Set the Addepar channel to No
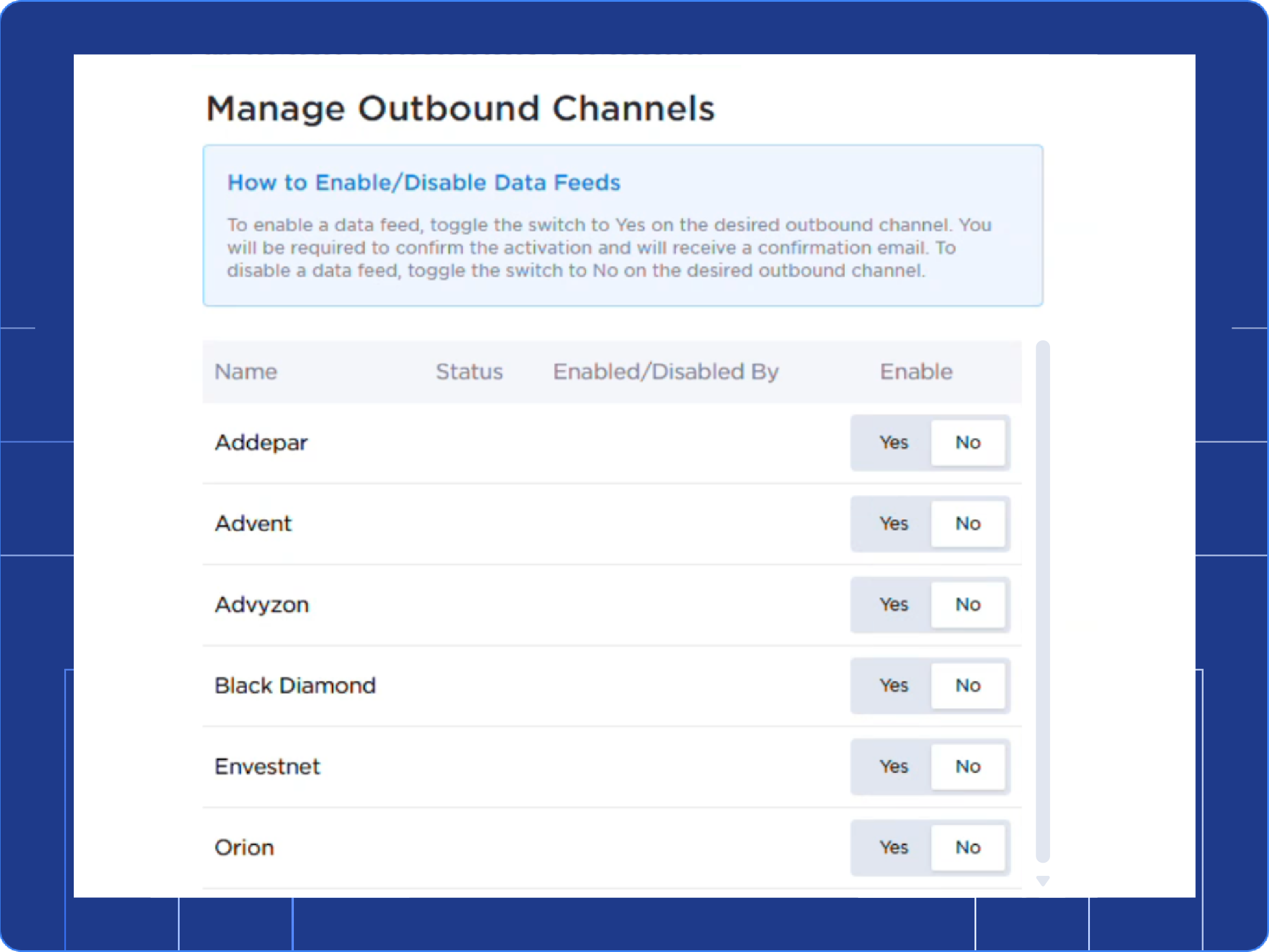Viewport: 1269px width, 952px height. (969, 442)
